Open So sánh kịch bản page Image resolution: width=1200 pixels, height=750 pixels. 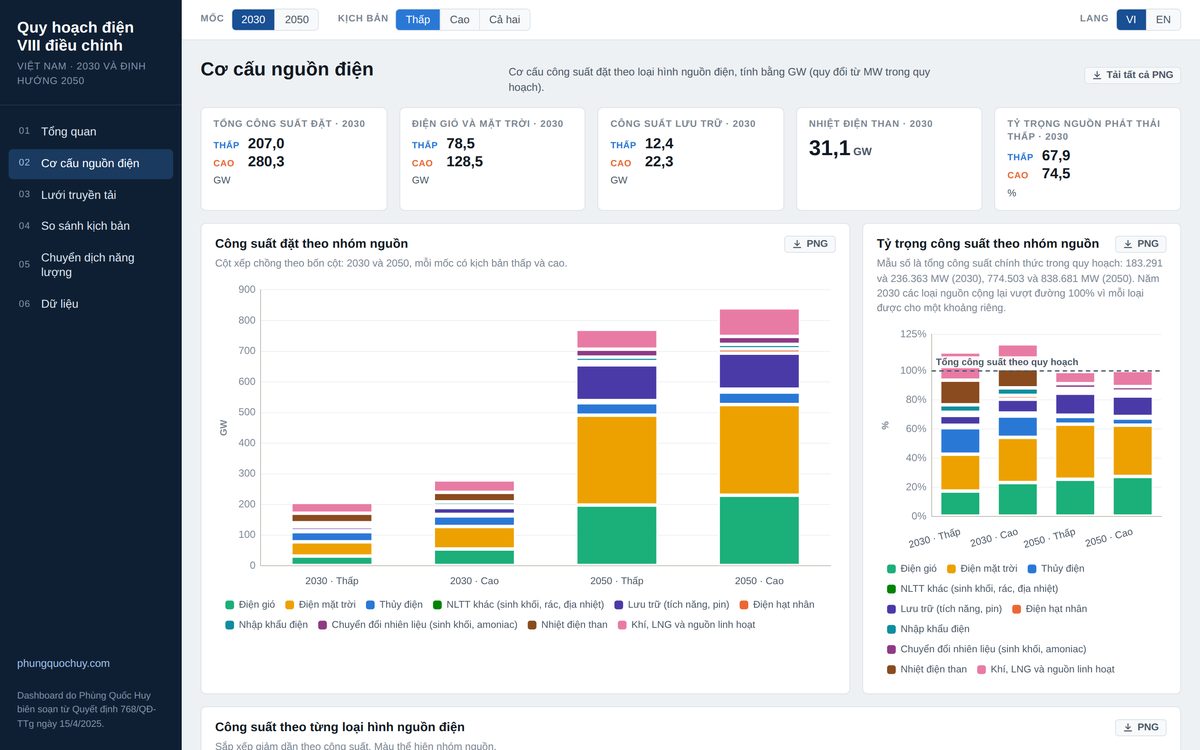(91, 226)
